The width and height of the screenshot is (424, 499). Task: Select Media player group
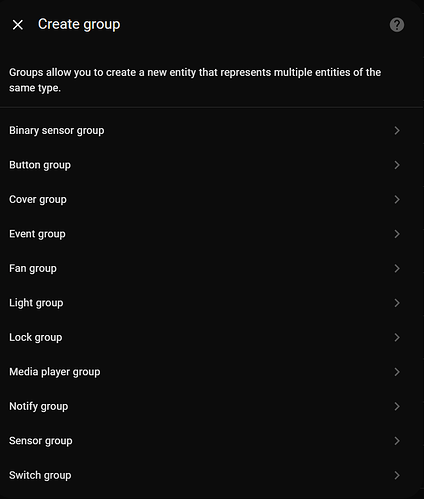click(x=212, y=372)
